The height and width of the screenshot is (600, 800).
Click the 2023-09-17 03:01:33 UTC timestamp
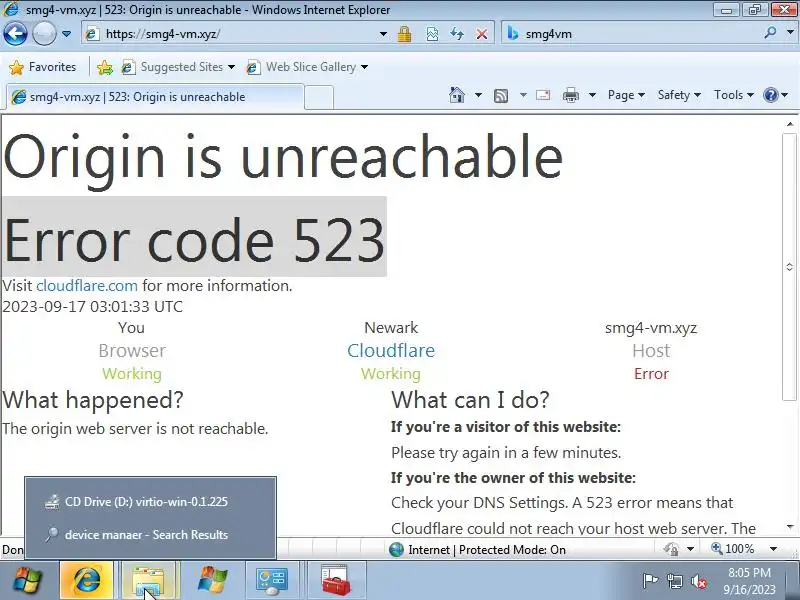(x=92, y=307)
